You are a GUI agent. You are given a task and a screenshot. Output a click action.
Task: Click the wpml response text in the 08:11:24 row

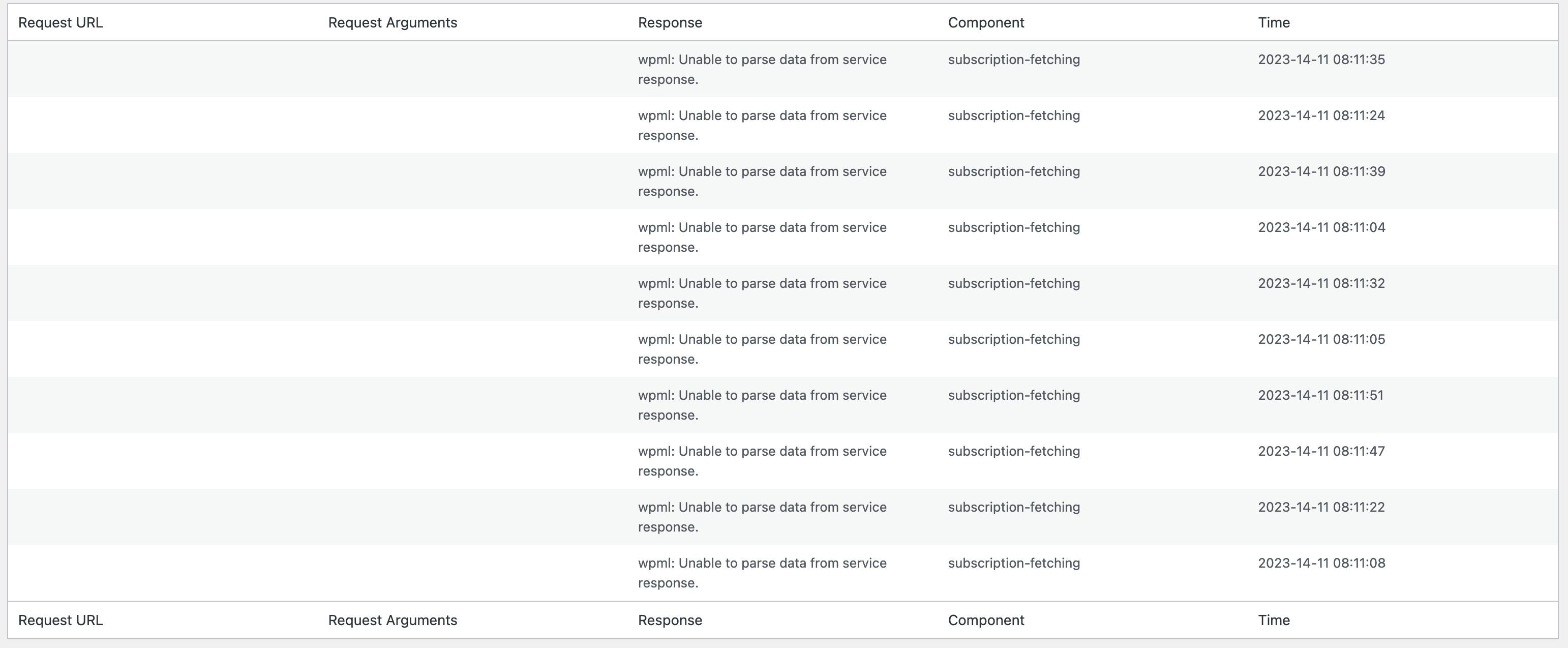762,126
